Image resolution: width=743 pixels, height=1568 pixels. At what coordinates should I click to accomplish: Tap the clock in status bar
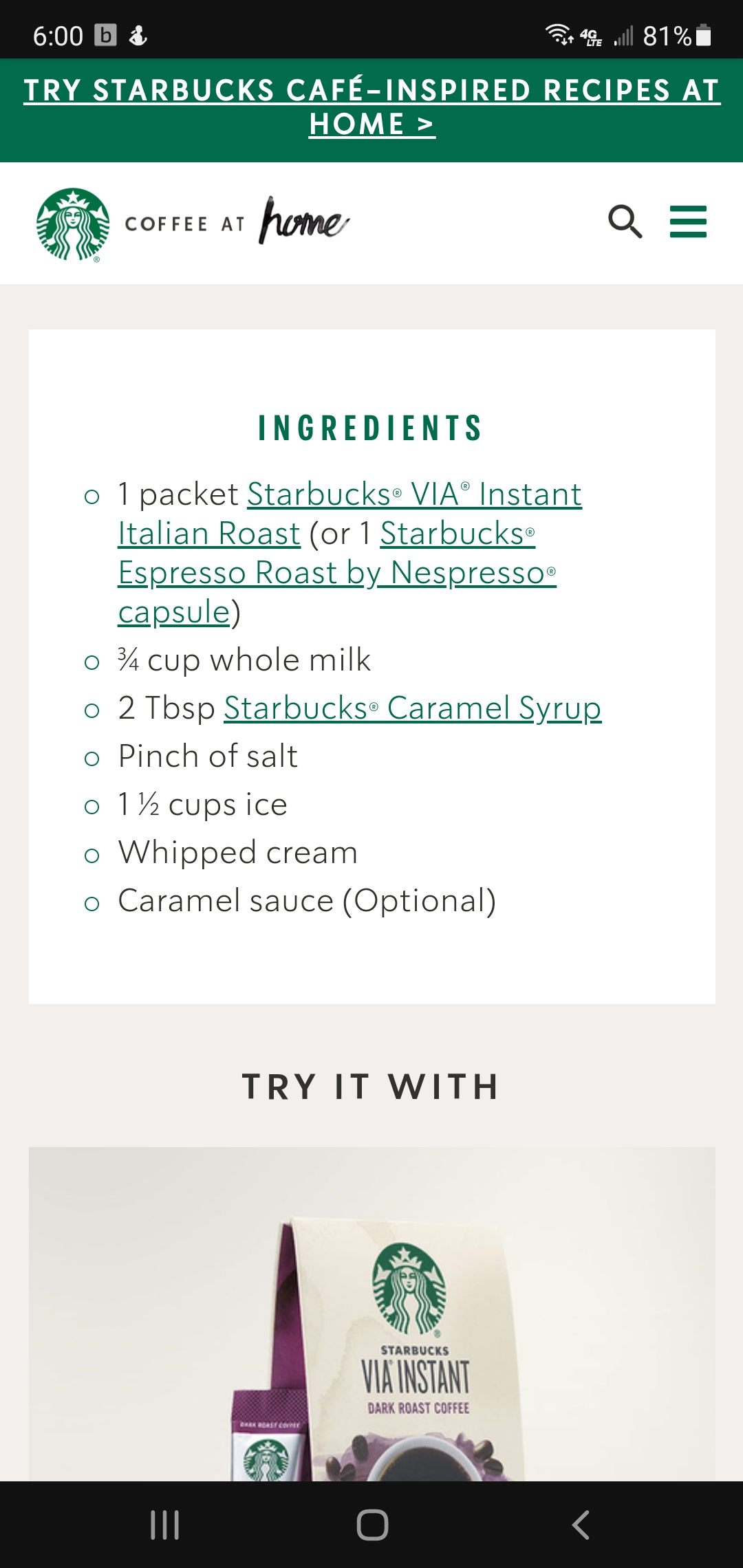[58, 36]
